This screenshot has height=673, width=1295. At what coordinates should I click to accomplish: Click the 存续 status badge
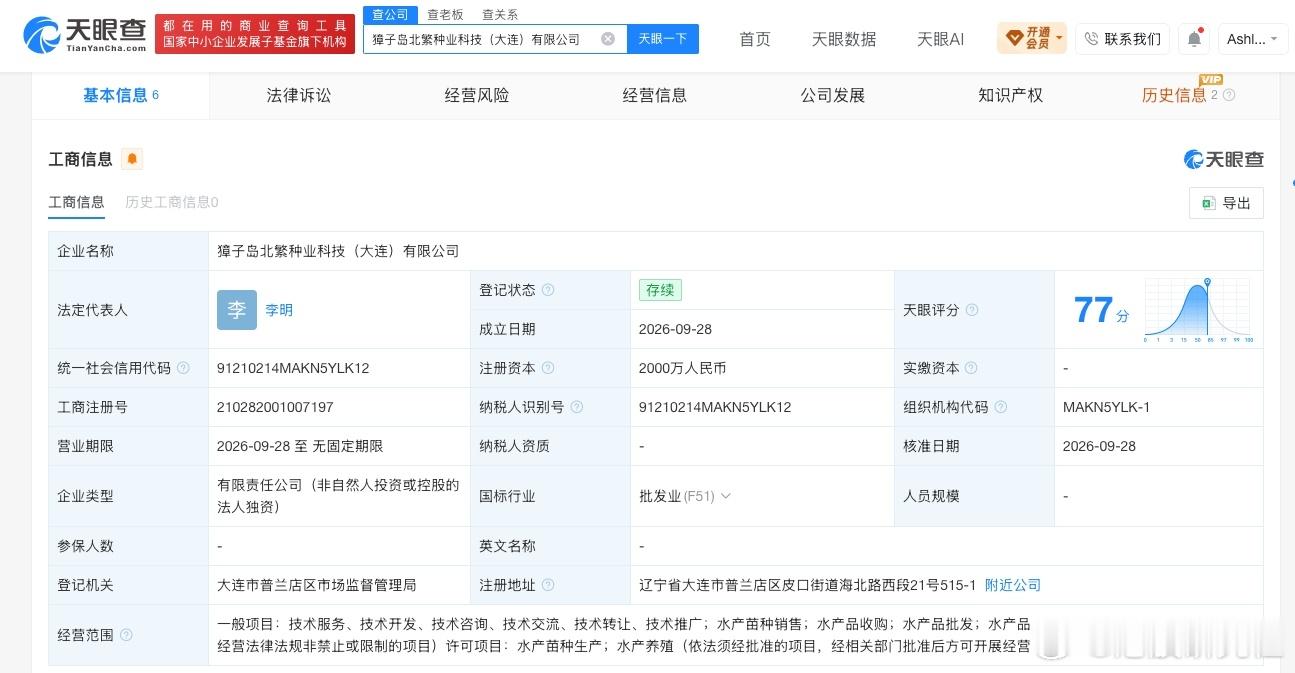point(660,290)
